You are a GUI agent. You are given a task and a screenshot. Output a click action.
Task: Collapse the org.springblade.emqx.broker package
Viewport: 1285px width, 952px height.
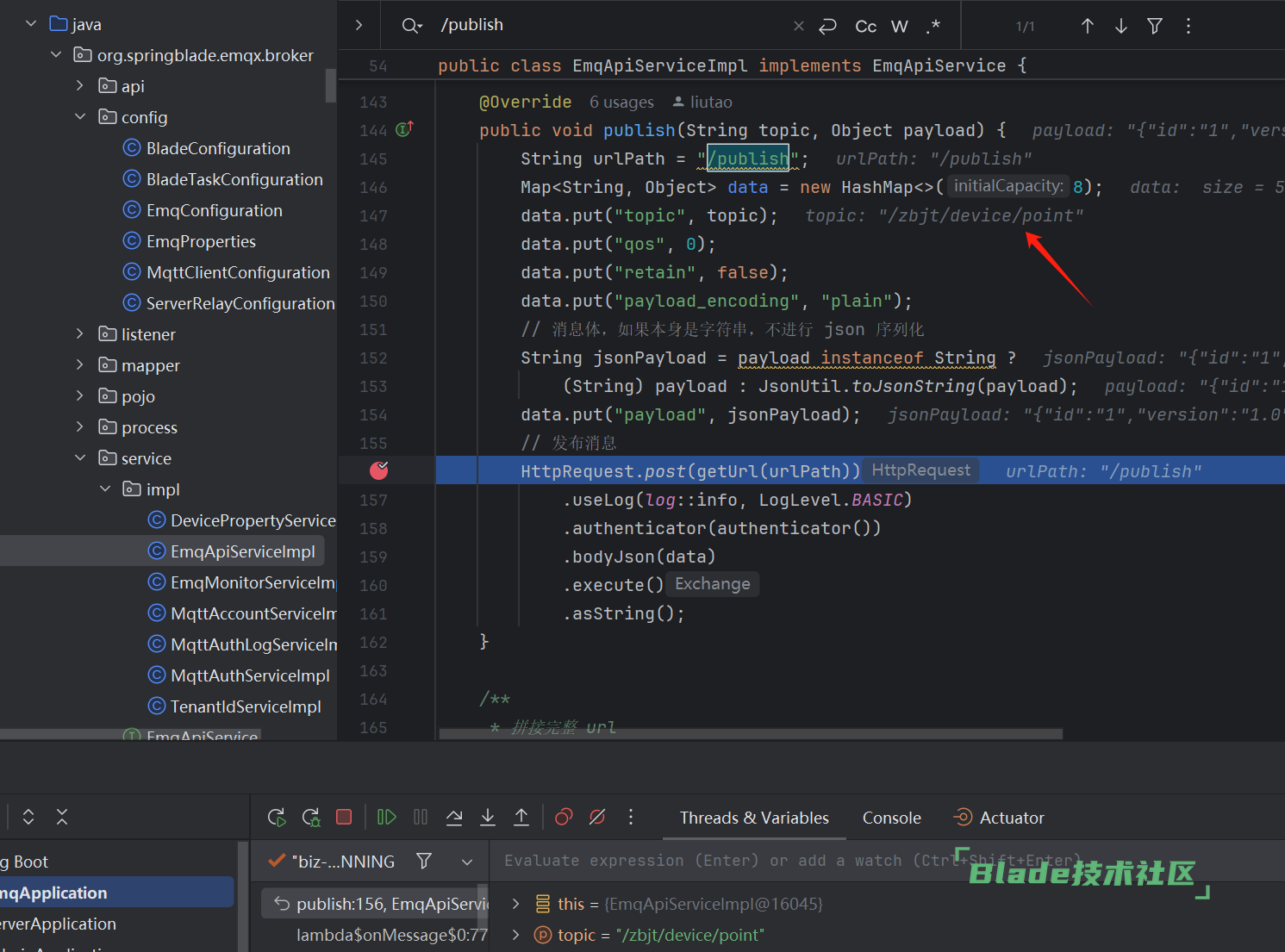click(x=56, y=54)
